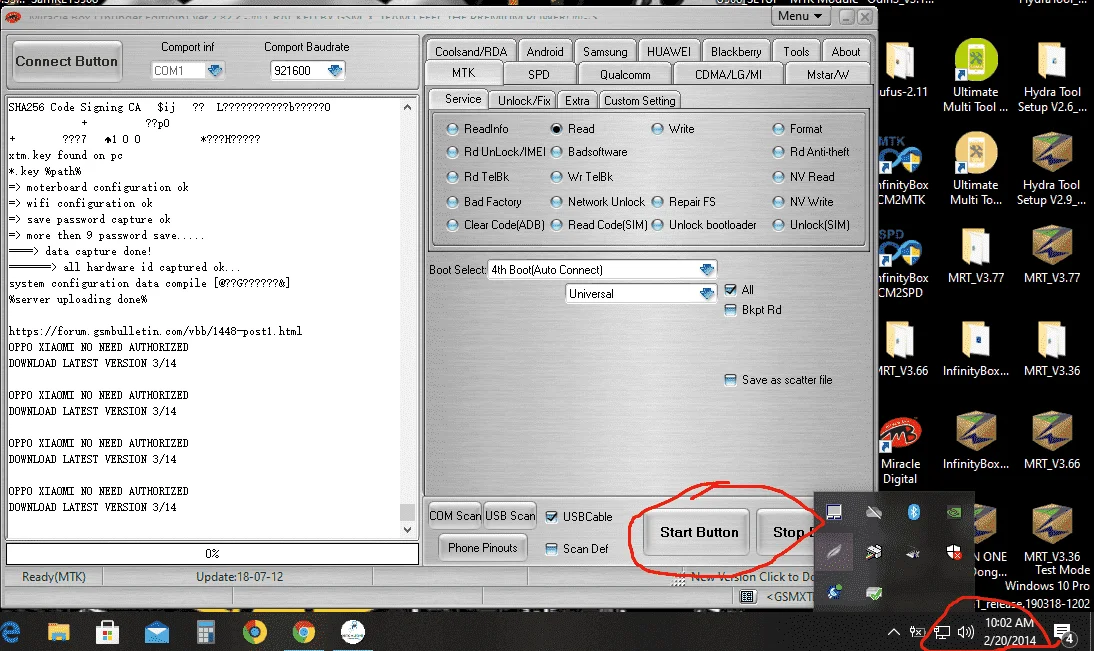The height and width of the screenshot is (651, 1094).
Task: Open the Mail app from taskbar
Action: click(156, 632)
